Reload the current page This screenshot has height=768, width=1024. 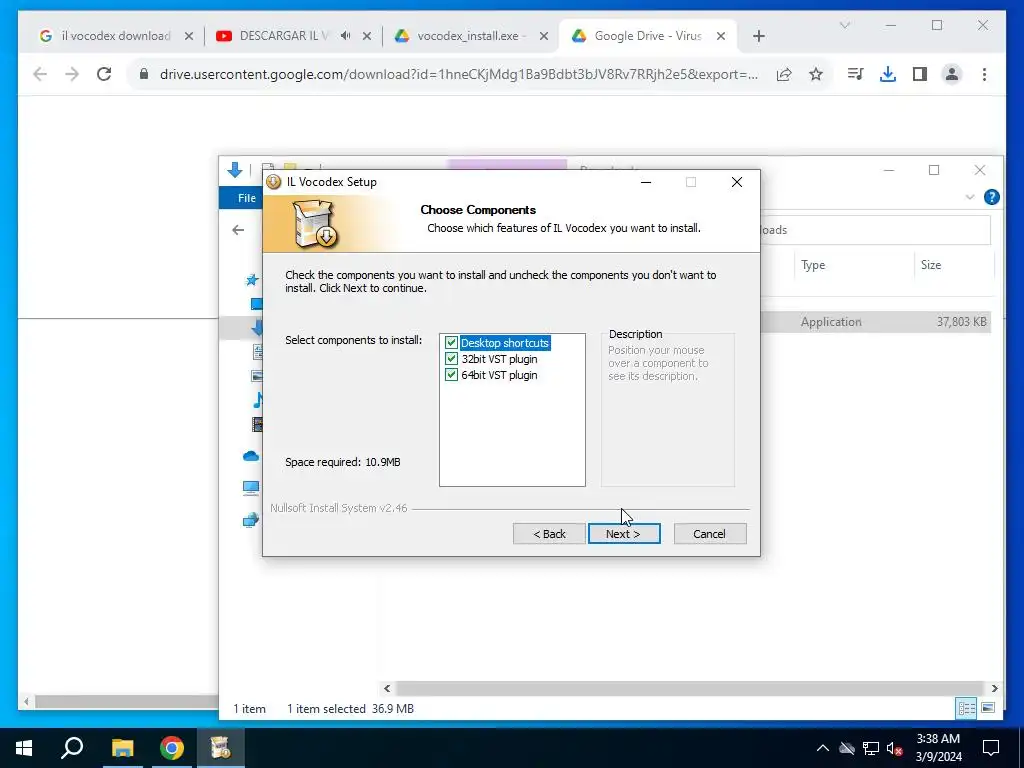coord(104,74)
